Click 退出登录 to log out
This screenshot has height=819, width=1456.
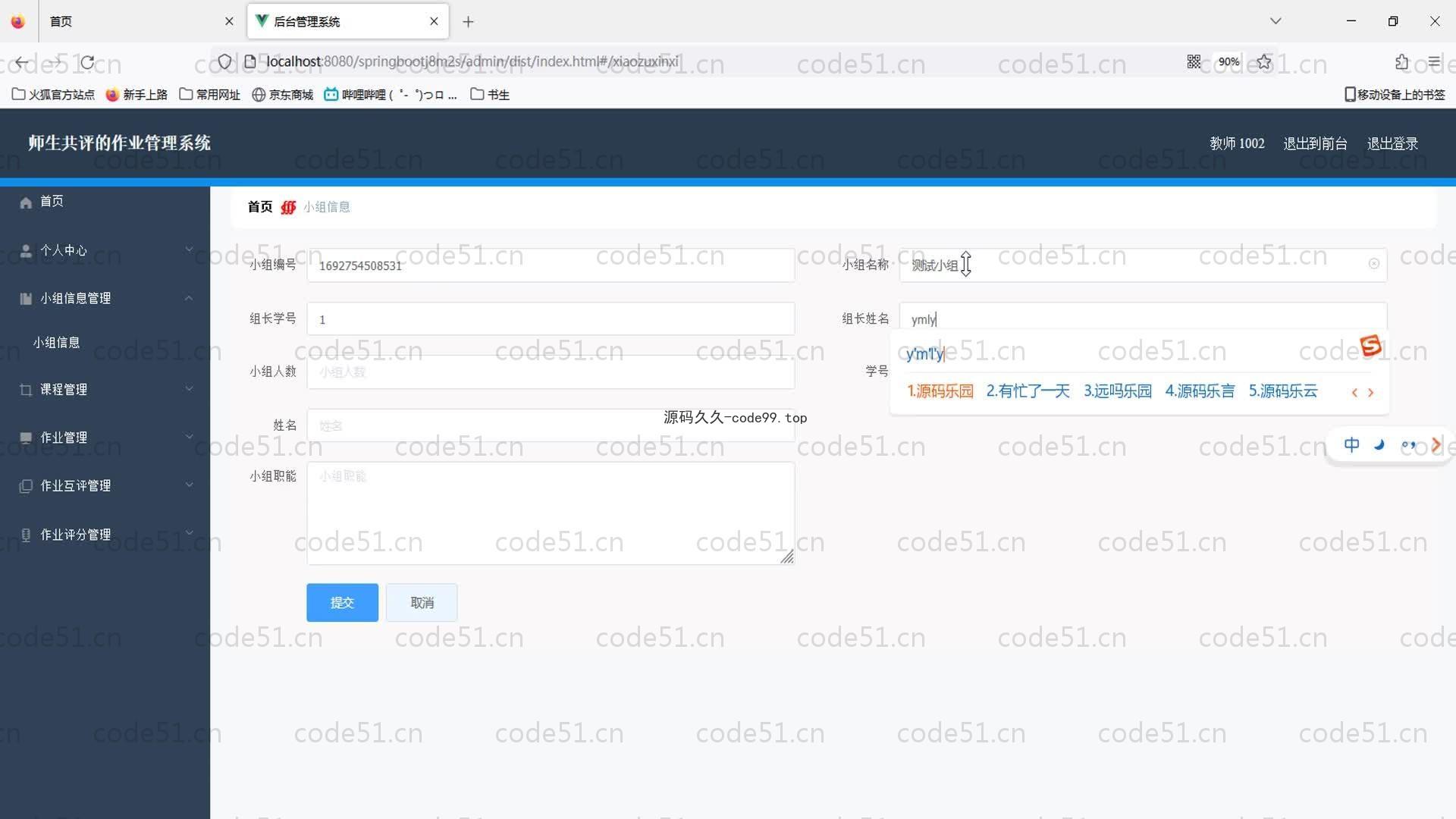tap(1392, 143)
